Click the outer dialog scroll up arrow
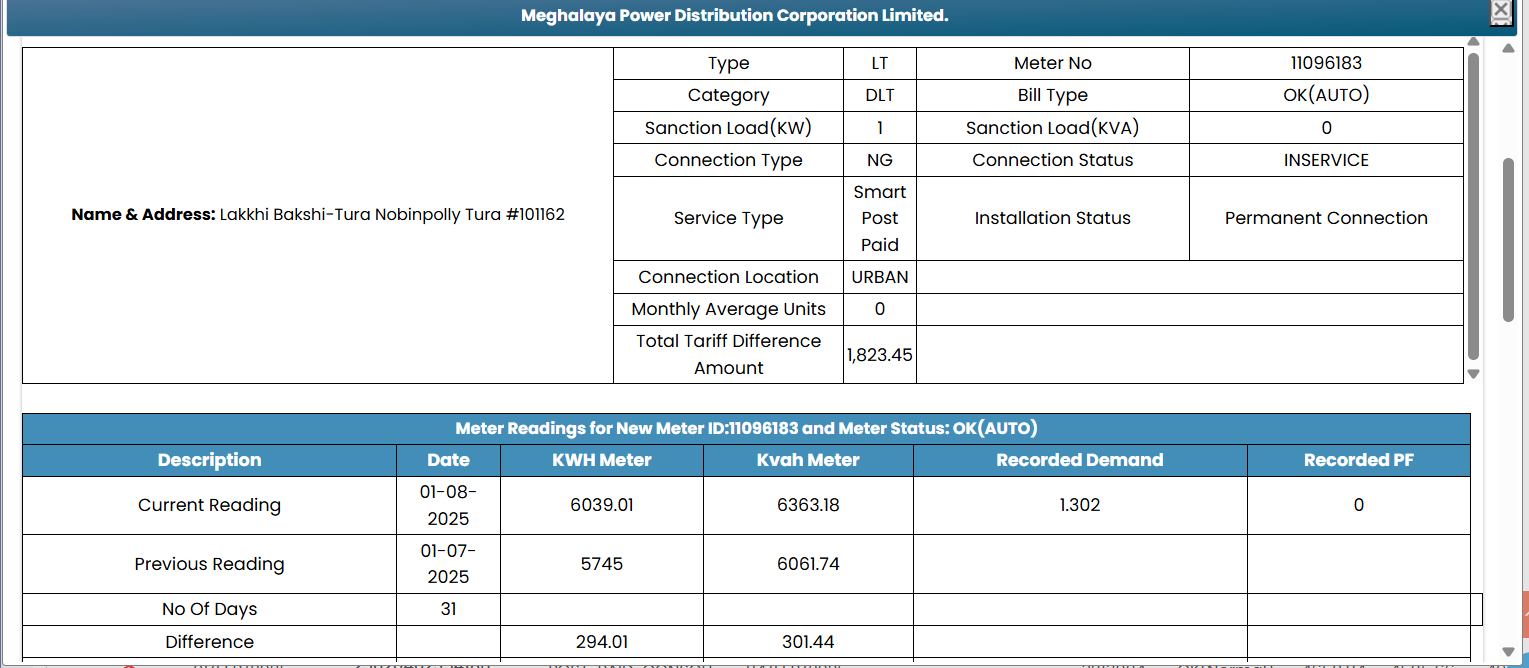This screenshot has height=668, width=1529. coord(1509,48)
